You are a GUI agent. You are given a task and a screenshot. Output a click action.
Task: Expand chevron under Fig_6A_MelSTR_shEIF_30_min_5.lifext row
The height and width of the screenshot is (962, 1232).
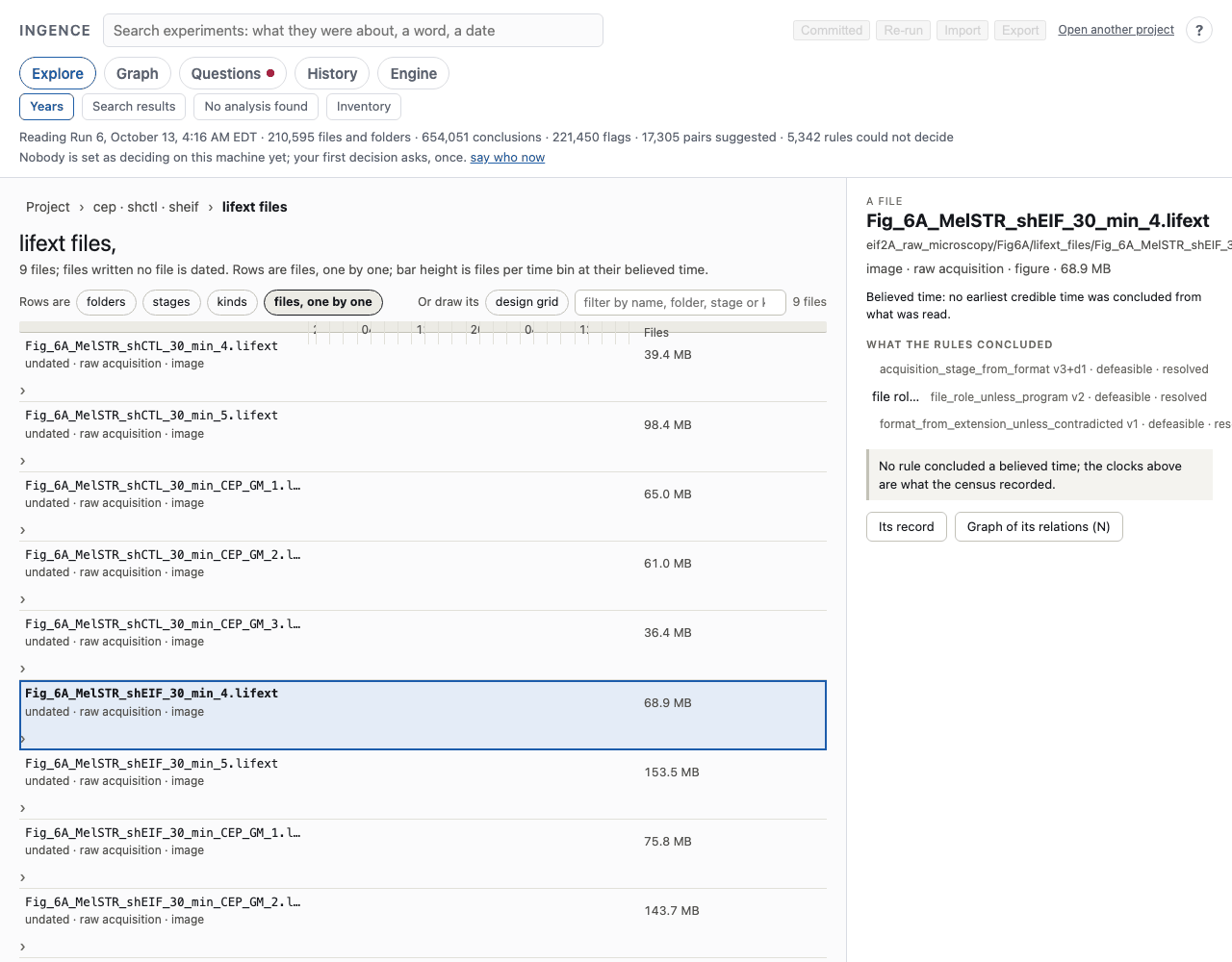coord(23,808)
